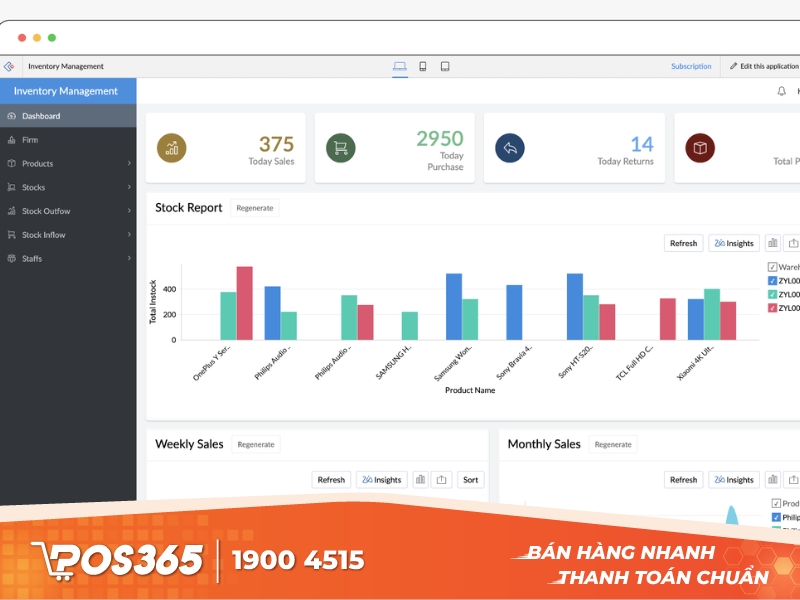
Task: Switch to phone preview icon
Action: 422,66
